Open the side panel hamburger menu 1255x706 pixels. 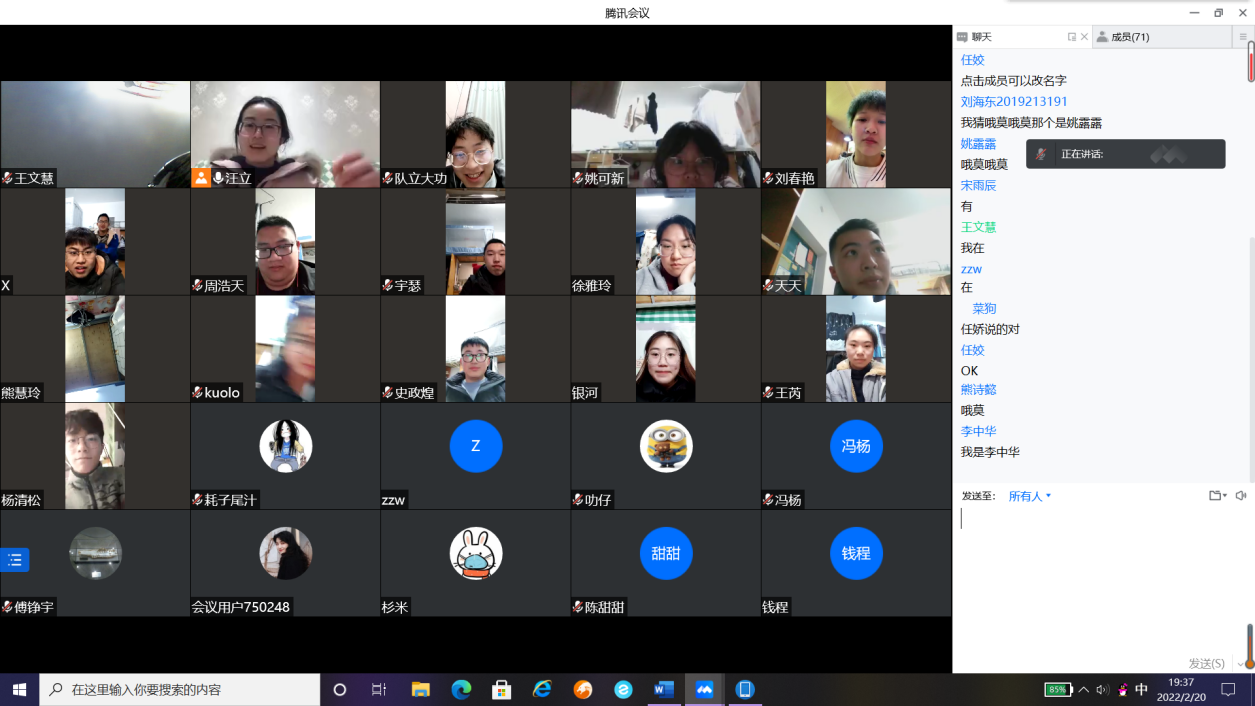[x=1243, y=37]
